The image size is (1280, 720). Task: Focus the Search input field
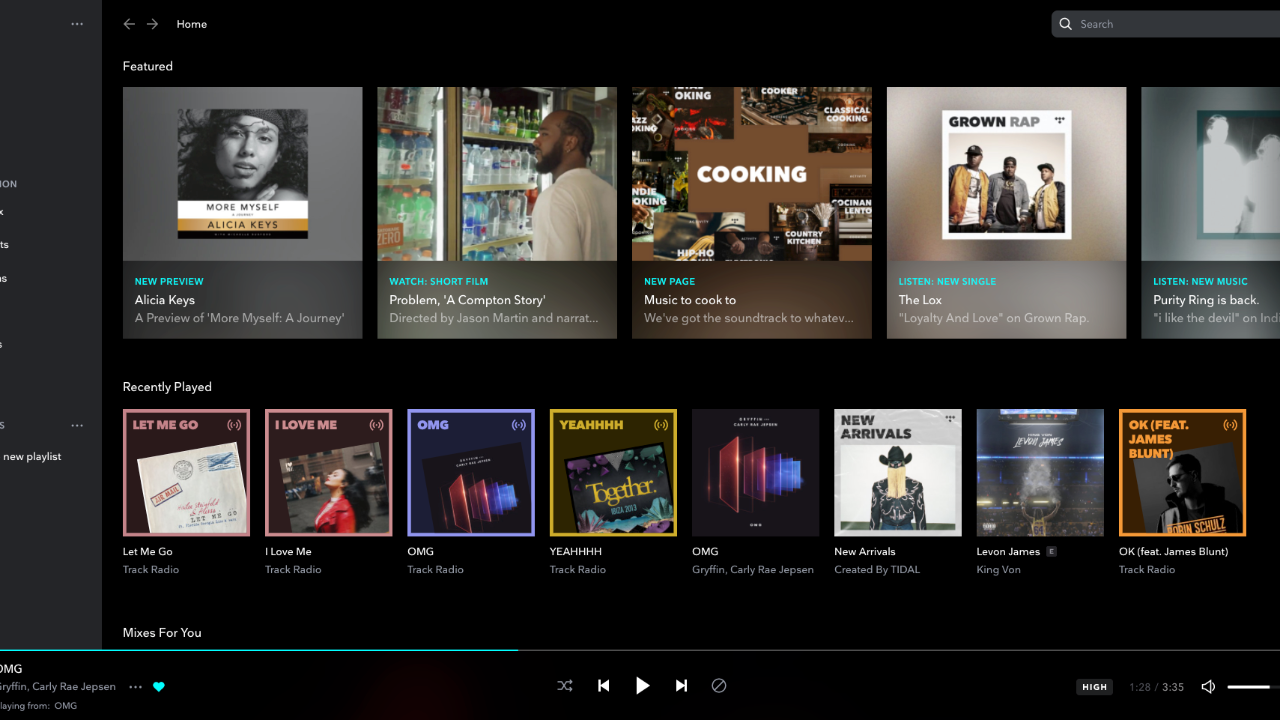[1166, 24]
